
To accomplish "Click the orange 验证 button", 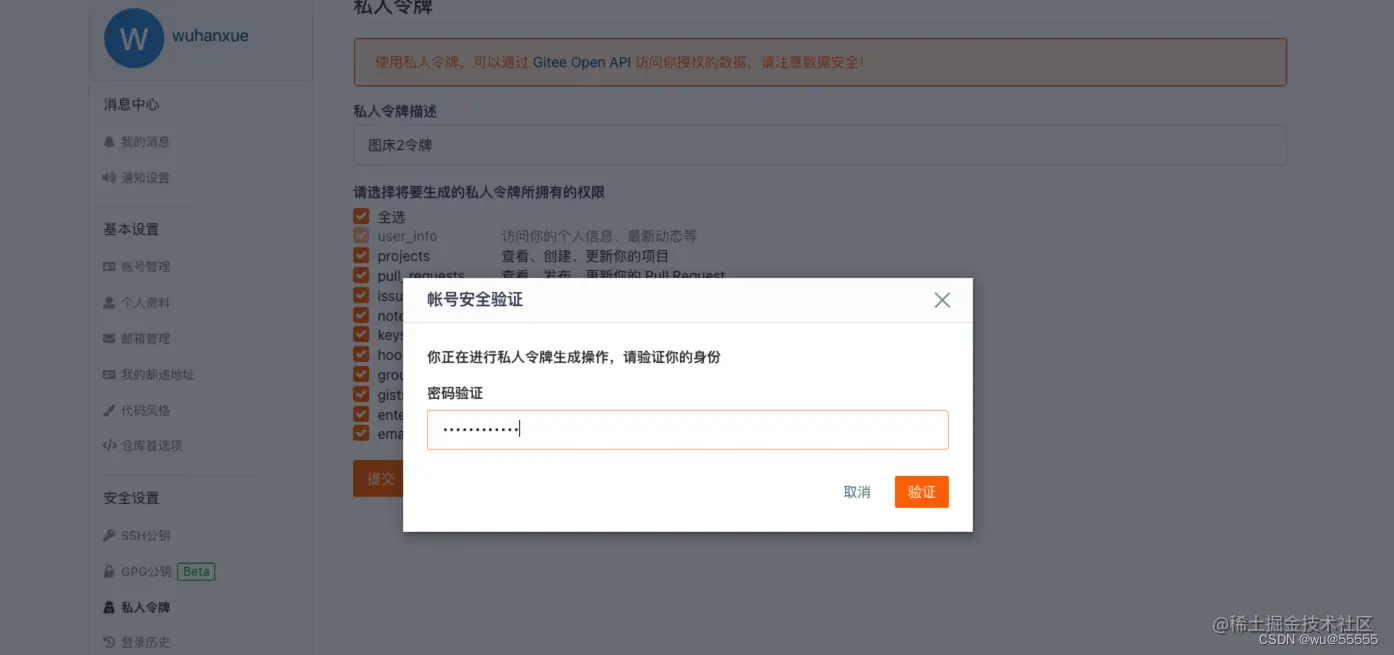I will [x=921, y=491].
